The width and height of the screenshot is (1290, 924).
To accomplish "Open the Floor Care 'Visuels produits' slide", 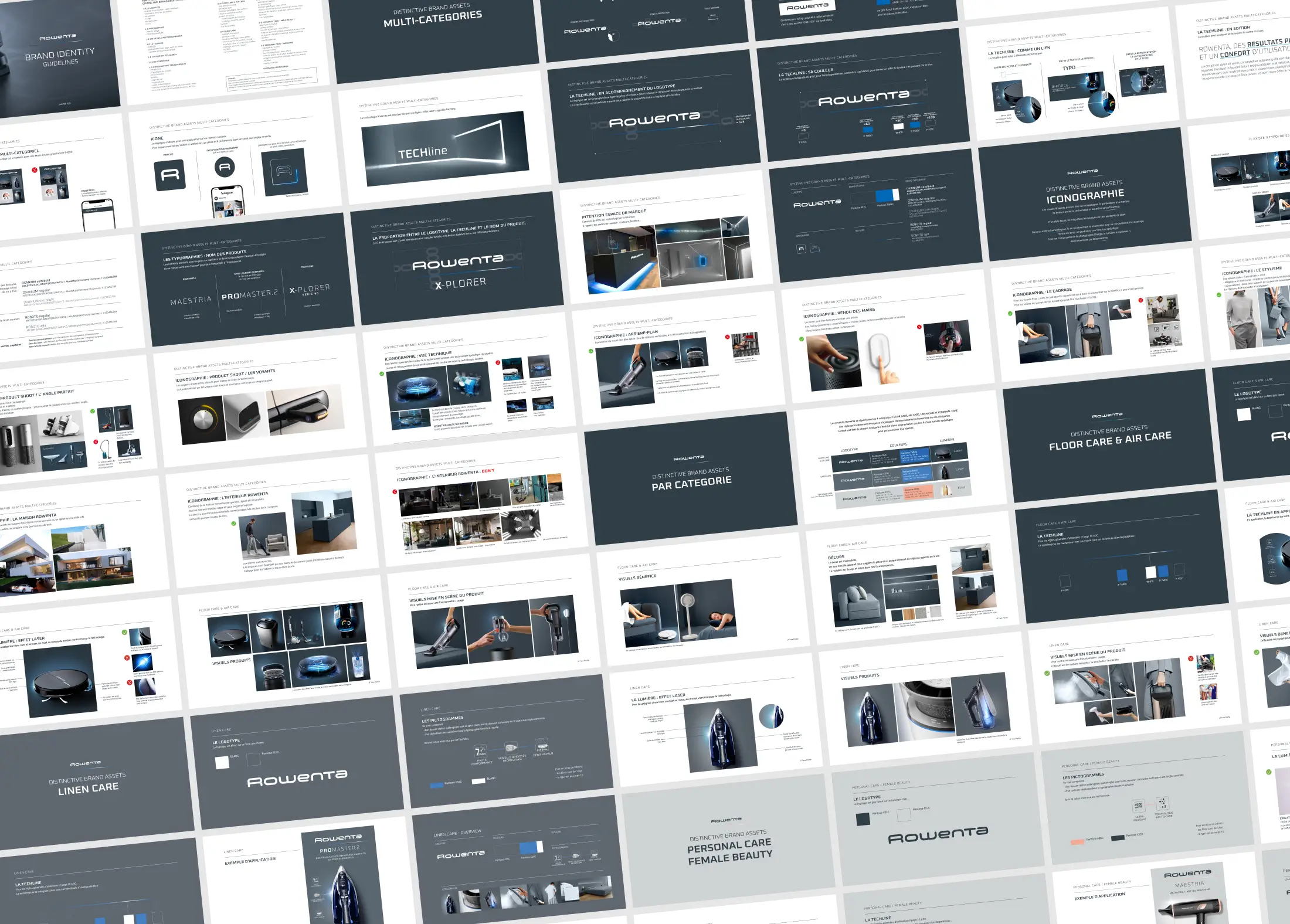I will [x=284, y=642].
